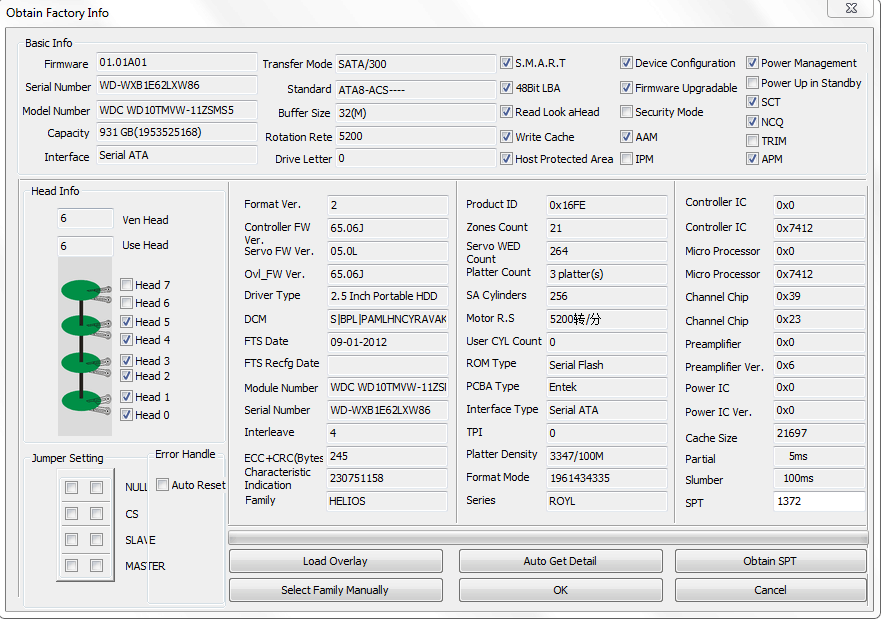Click the Rotation Rate 5200 field

[x=415, y=136]
